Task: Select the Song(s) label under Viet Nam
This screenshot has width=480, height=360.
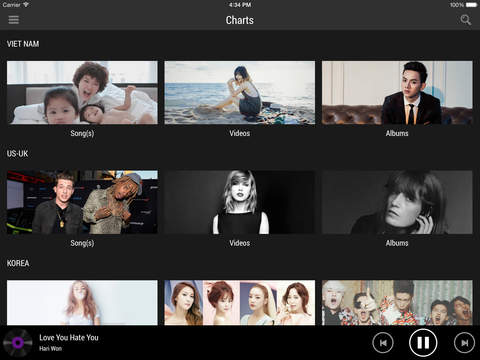Action: point(82,133)
